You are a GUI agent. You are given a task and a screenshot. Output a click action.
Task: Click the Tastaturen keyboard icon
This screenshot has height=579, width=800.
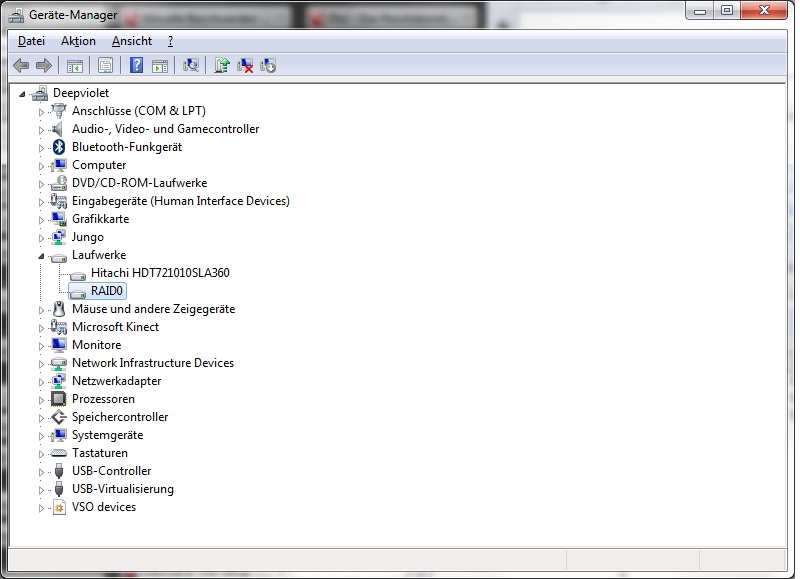(x=59, y=453)
